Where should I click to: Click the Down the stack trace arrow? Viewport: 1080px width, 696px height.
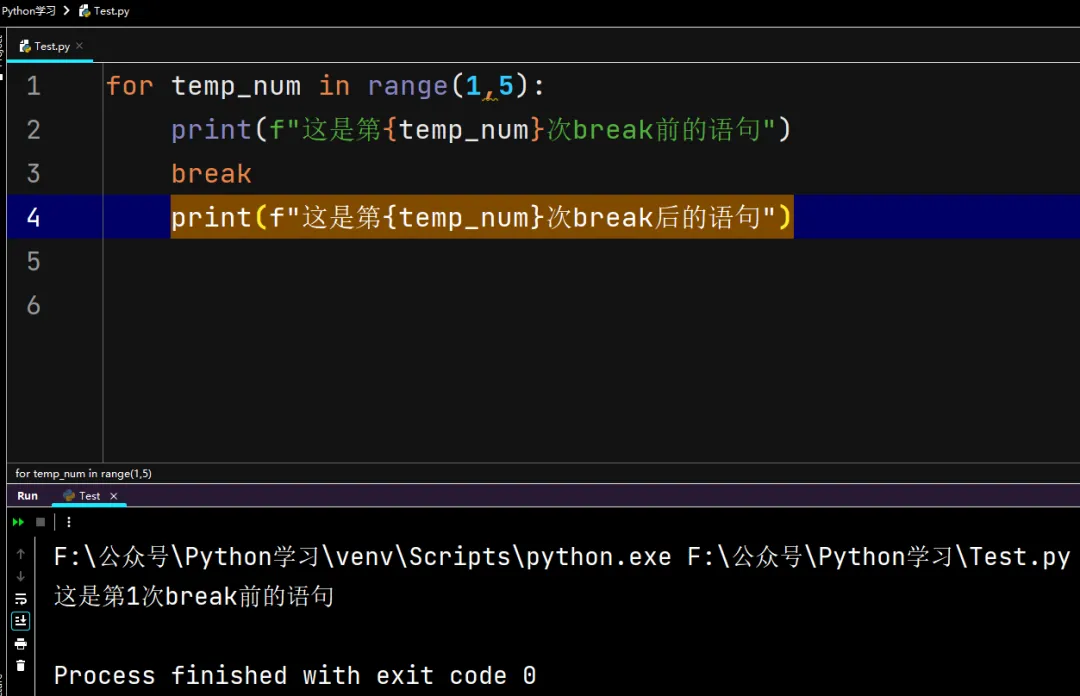(x=20, y=576)
